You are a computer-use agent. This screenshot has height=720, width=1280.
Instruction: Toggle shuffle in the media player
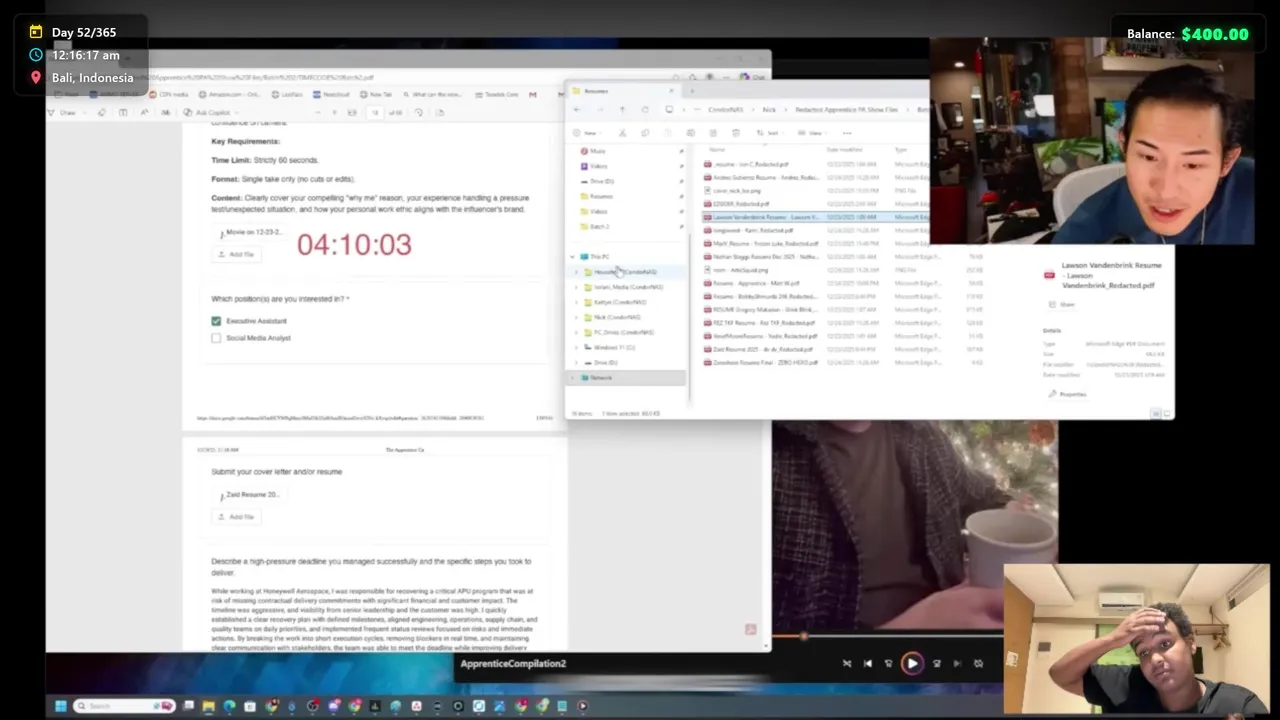point(847,663)
